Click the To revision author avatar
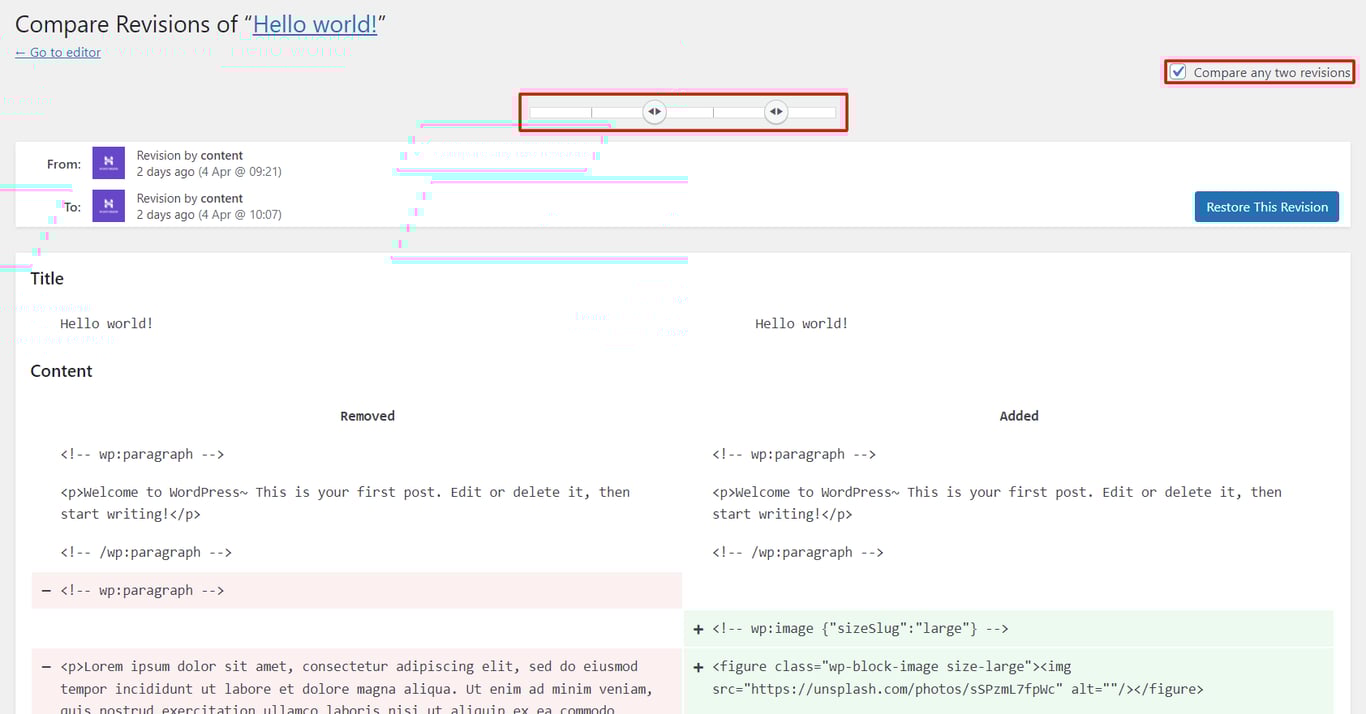This screenshot has height=714, width=1366. tap(107, 206)
